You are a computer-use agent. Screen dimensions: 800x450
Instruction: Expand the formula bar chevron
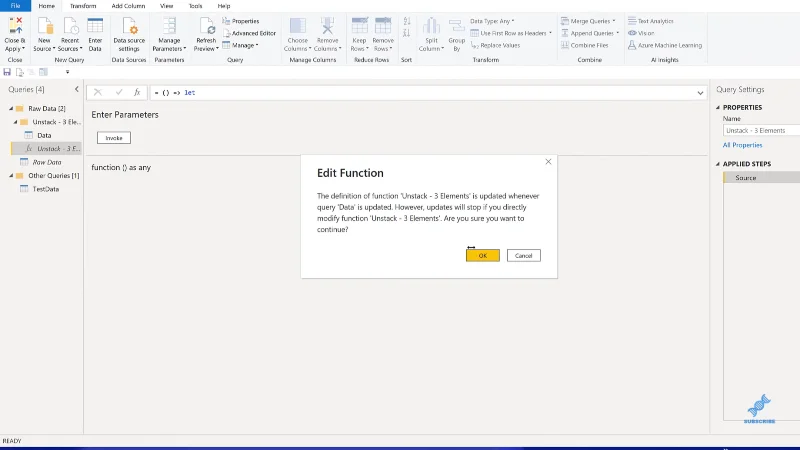tap(700, 93)
